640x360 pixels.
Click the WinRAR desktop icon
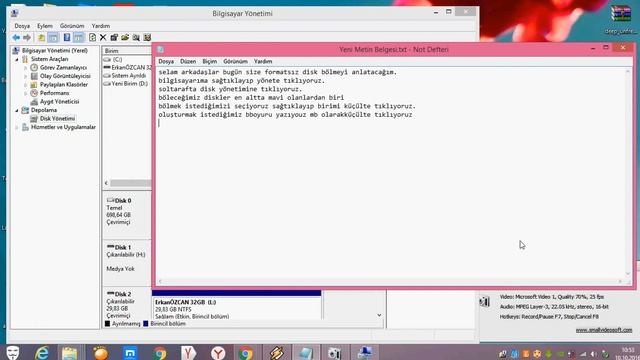coord(621,14)
